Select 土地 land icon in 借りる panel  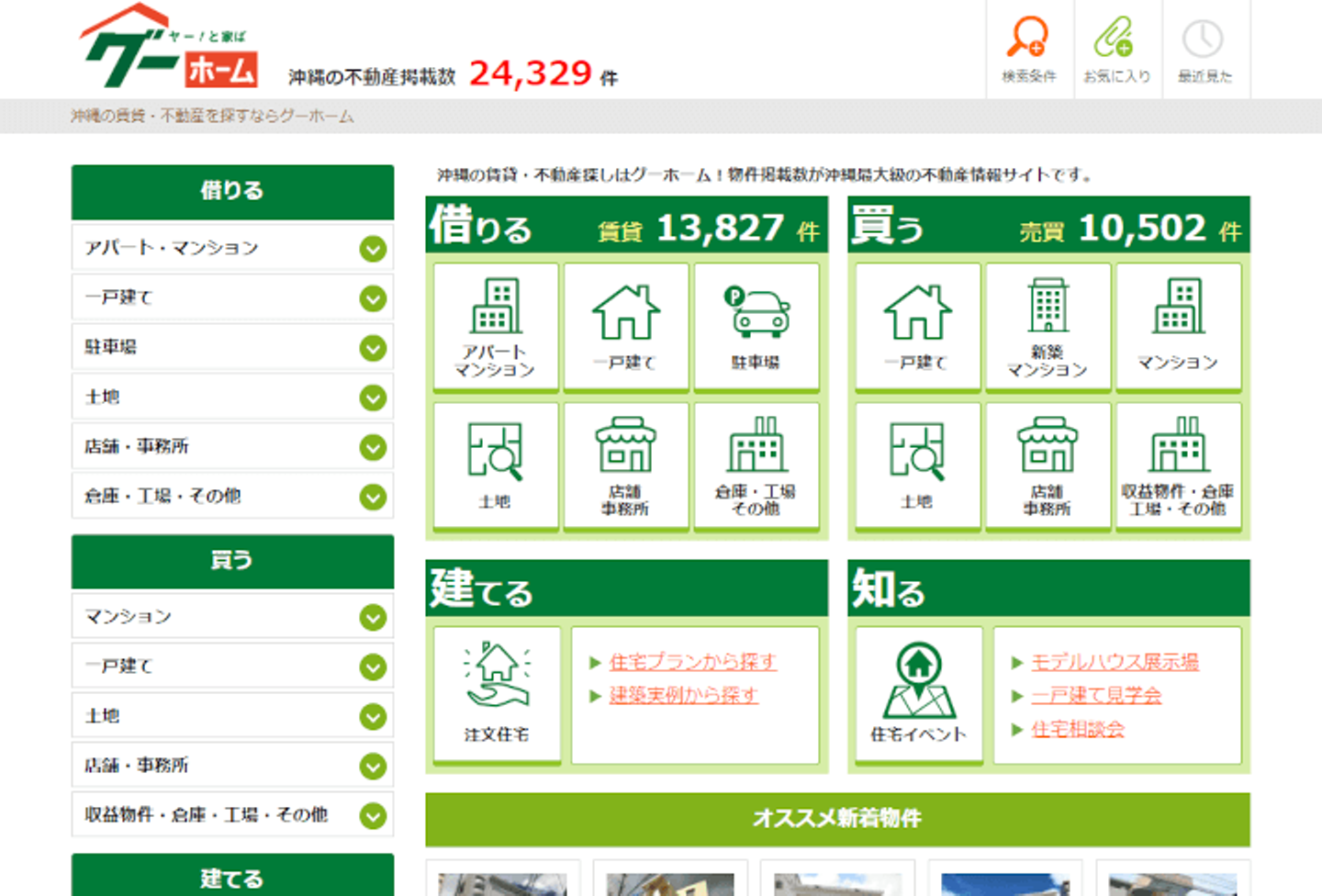(x=496, y=466)
